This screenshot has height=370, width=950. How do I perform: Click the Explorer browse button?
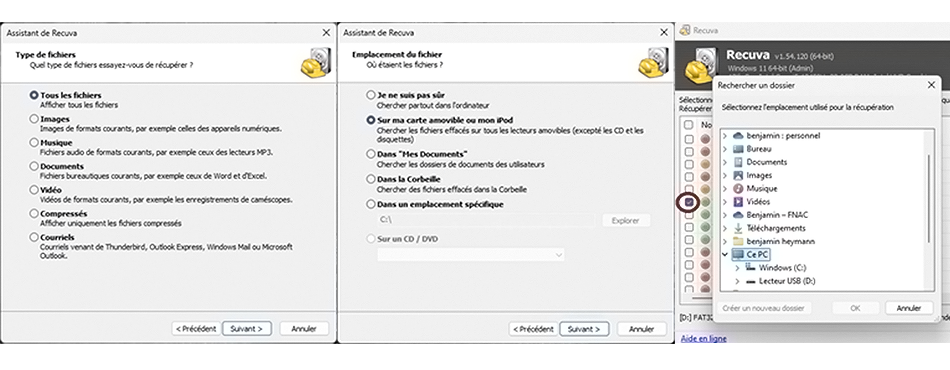(626, 220)
